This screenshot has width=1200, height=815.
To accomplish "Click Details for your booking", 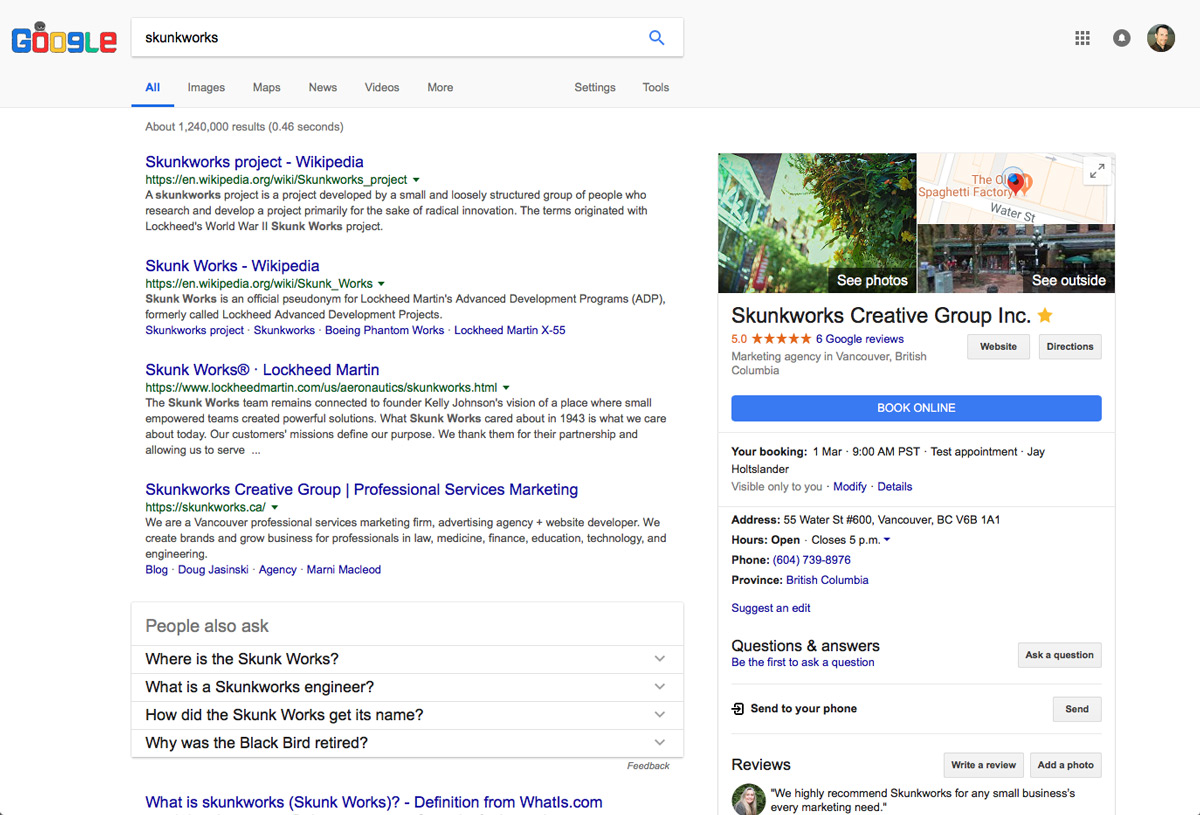I will pyautogui.click(x=895, y=487).
